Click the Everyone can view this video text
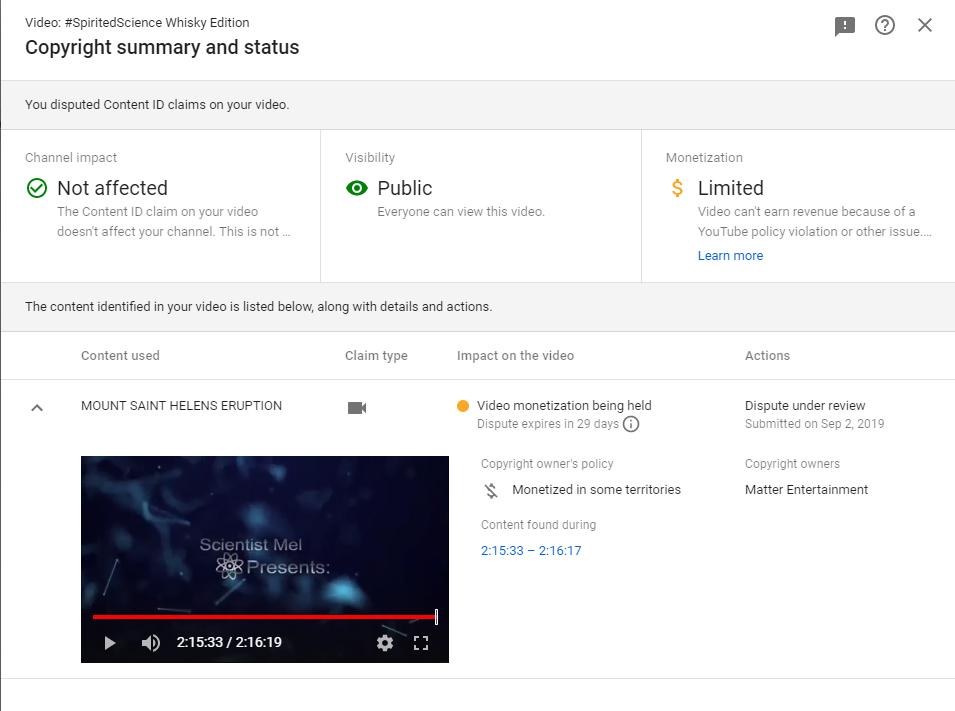The height and width of the screenshot is (711, 955). point(461,211)
